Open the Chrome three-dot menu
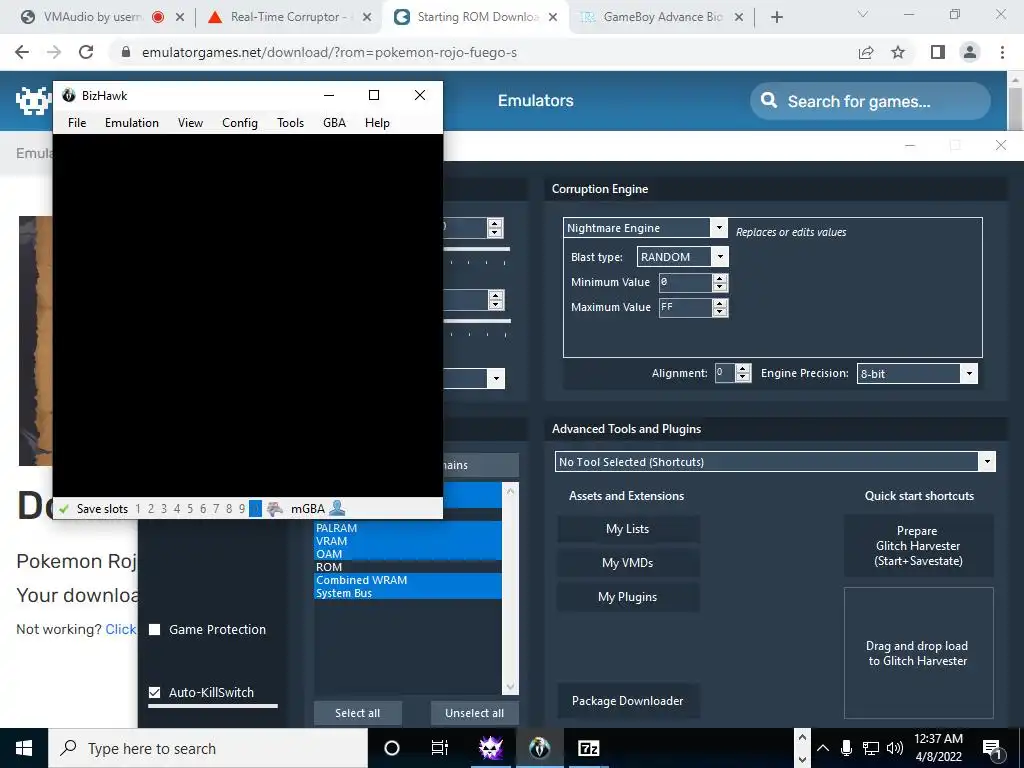 [1002, 52]
